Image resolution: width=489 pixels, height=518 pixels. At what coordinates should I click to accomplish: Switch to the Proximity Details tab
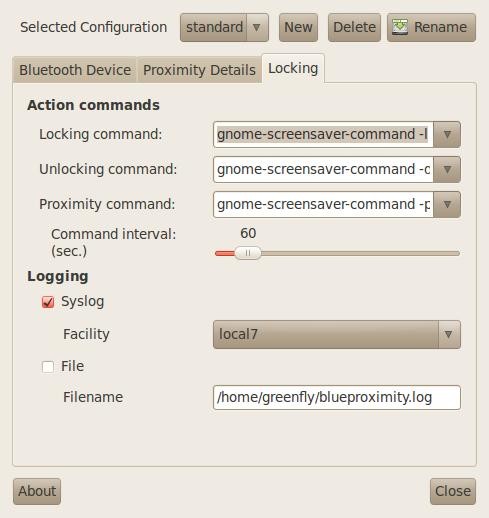(x=199, y=70)
